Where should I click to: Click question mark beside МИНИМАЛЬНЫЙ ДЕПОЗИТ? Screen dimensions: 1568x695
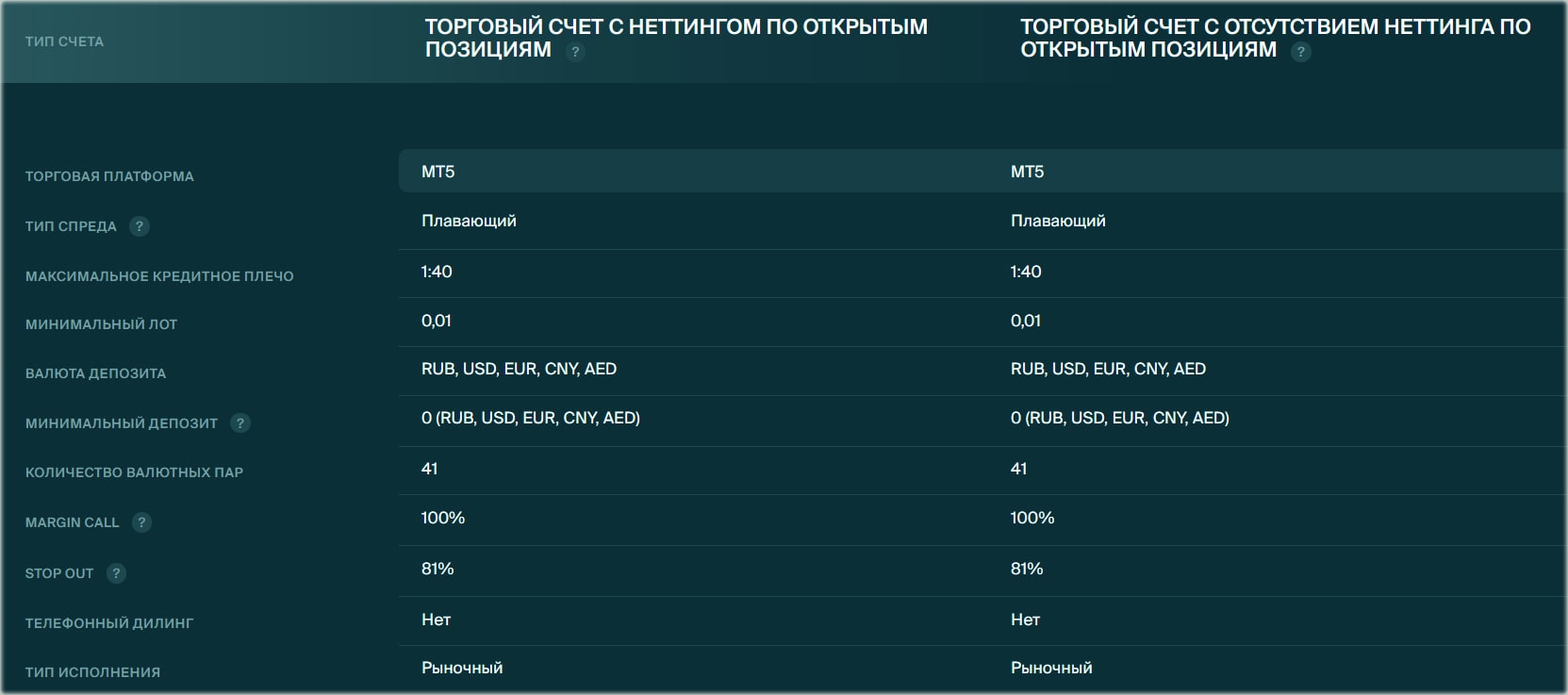[239, 423]
